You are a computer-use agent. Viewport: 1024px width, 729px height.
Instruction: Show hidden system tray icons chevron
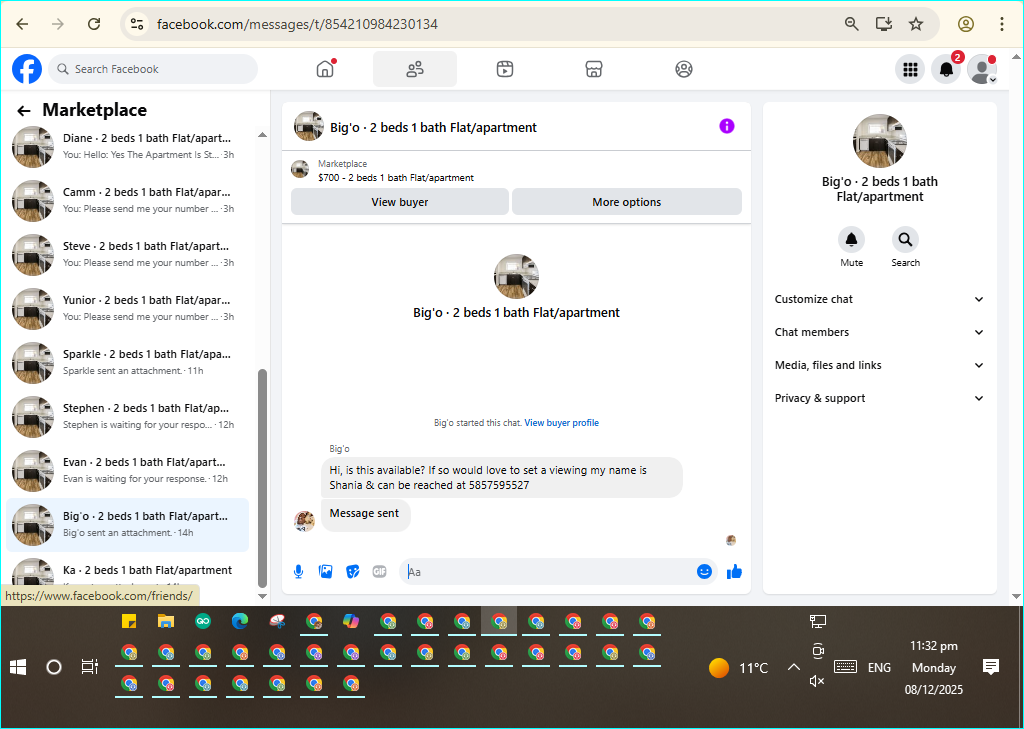[793, 667]
